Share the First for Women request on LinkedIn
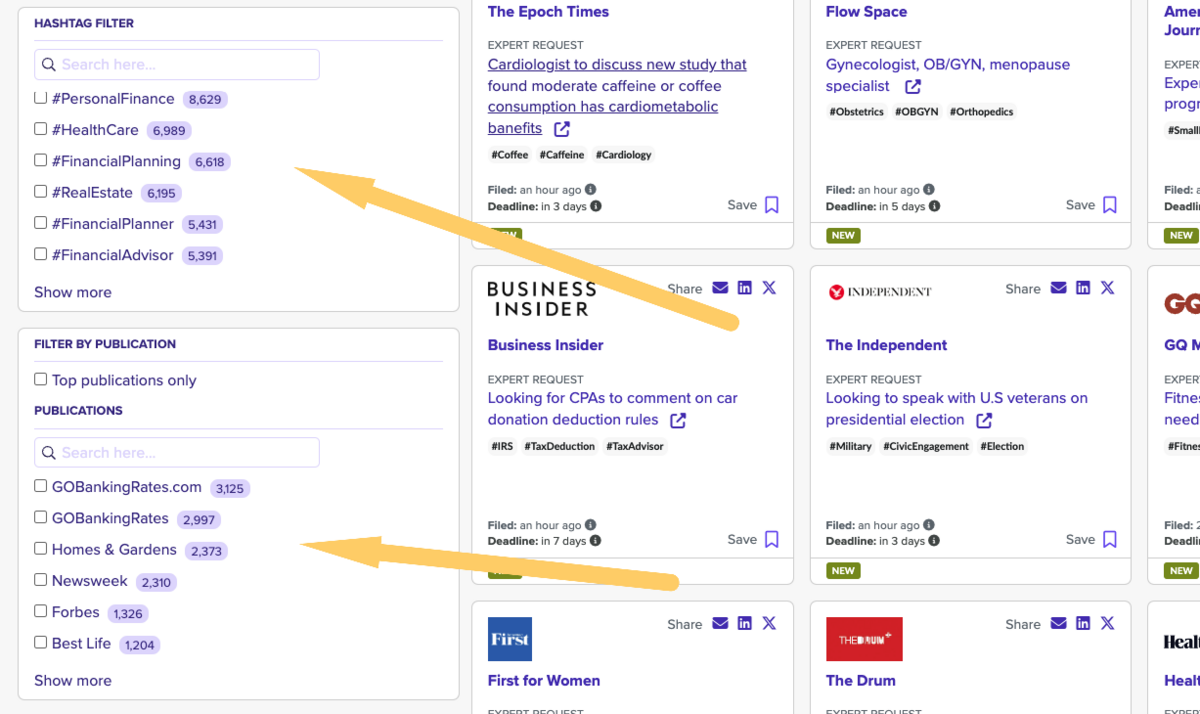Viewport: 1200px width, 714px height. 745,623
